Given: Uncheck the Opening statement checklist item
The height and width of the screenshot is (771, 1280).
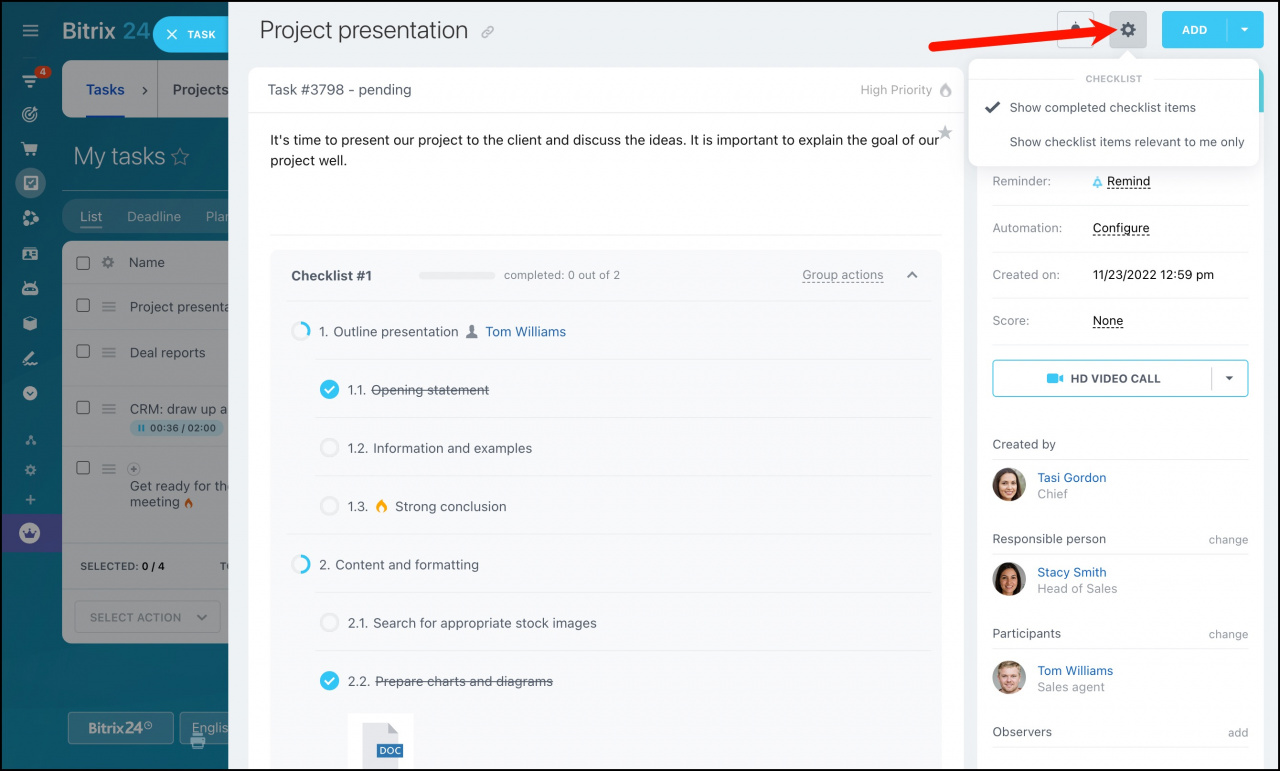Looking at the screenshot, I should tap(329, 389).
